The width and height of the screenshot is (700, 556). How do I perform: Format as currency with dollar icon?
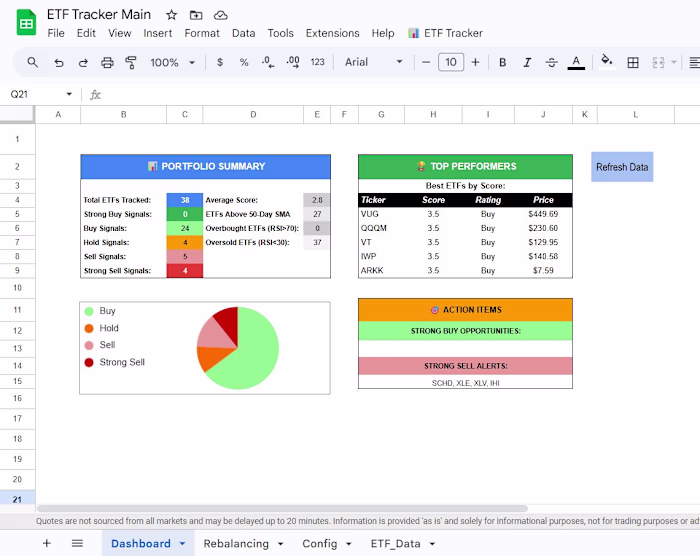(220, 62)
